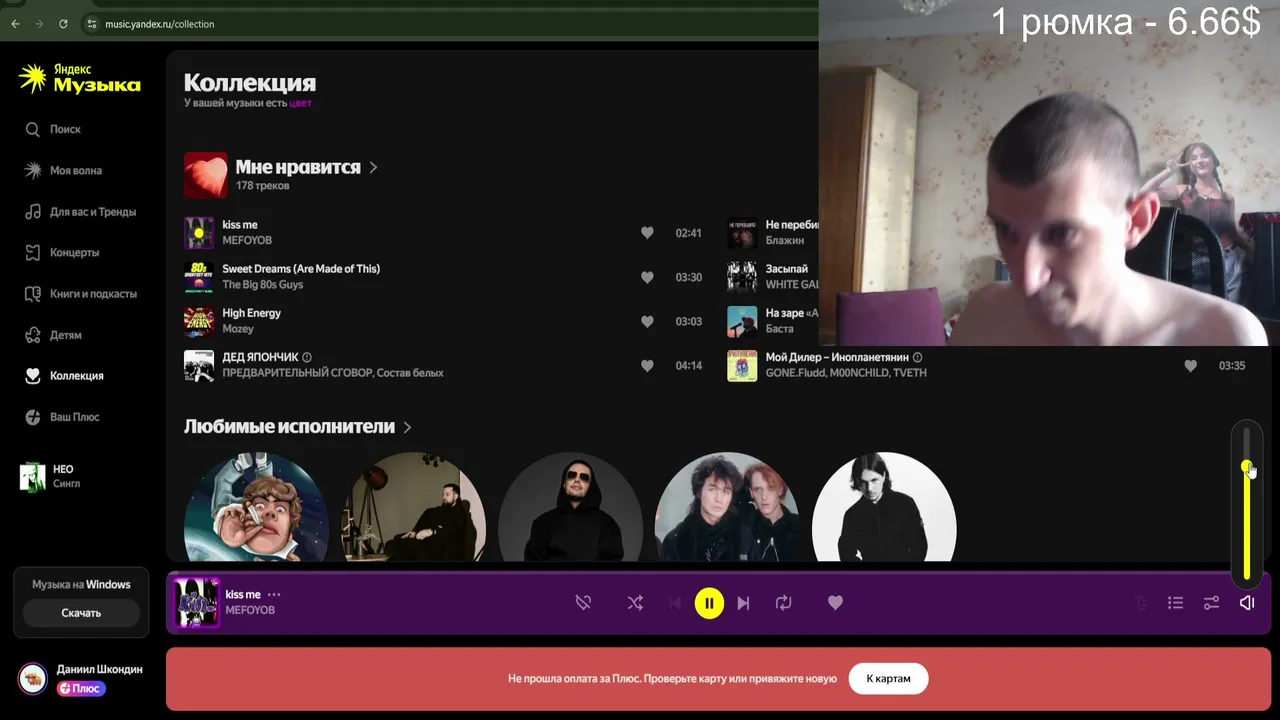Screen dimensions: 1280x720
Task: Play the track kiss me in list
Action: click(240, 225)
